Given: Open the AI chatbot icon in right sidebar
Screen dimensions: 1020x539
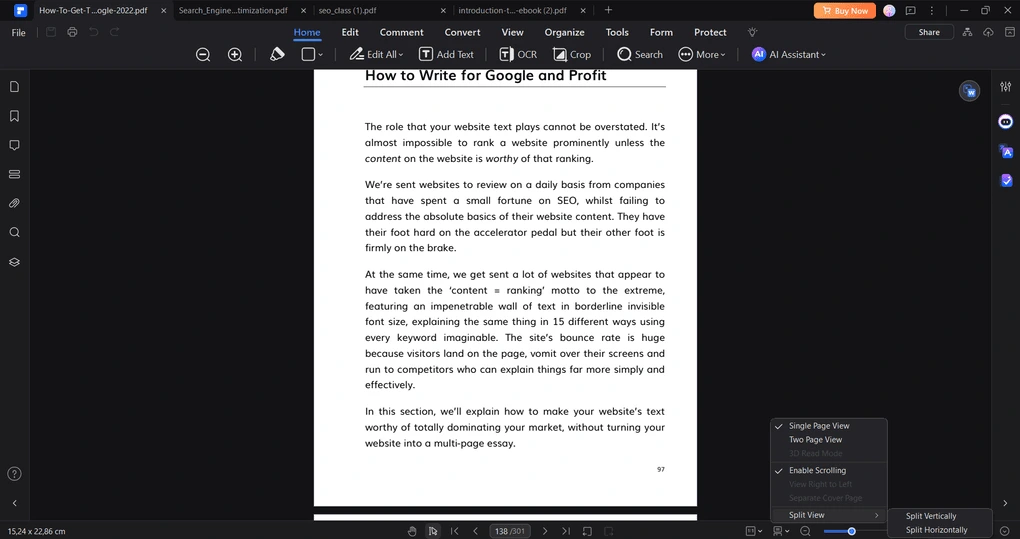Looking at the screenshot, I should [1006, 122].
